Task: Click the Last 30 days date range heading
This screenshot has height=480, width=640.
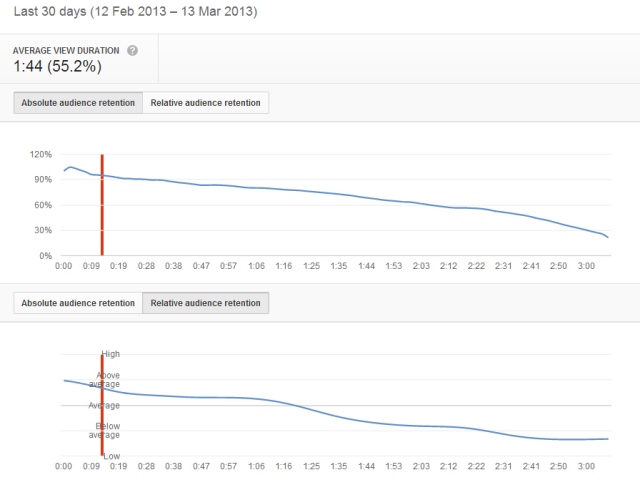Action: coord(135,12)
